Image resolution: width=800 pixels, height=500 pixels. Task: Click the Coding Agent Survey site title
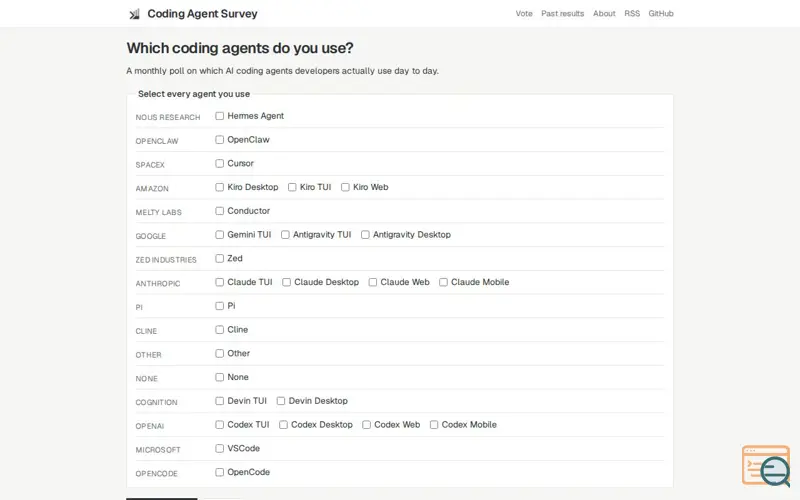(x=203, y=14)
